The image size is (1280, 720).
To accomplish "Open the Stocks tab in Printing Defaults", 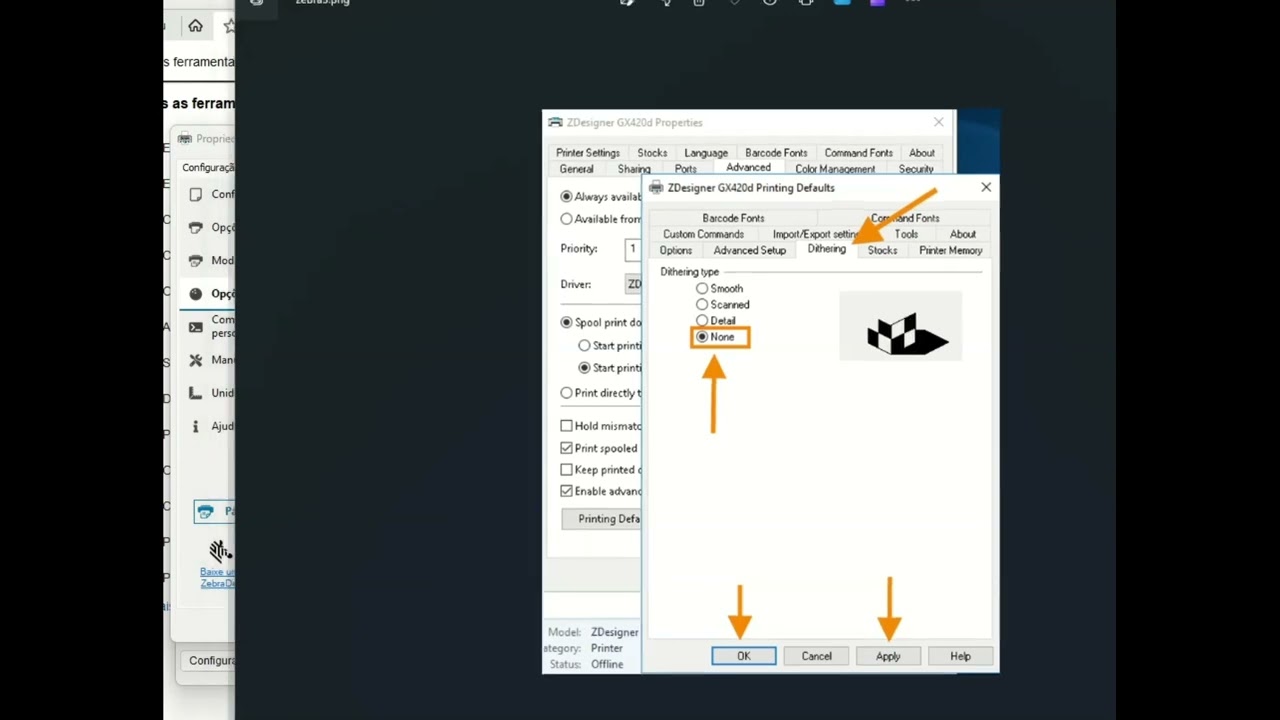I will (x=882, y=250).
